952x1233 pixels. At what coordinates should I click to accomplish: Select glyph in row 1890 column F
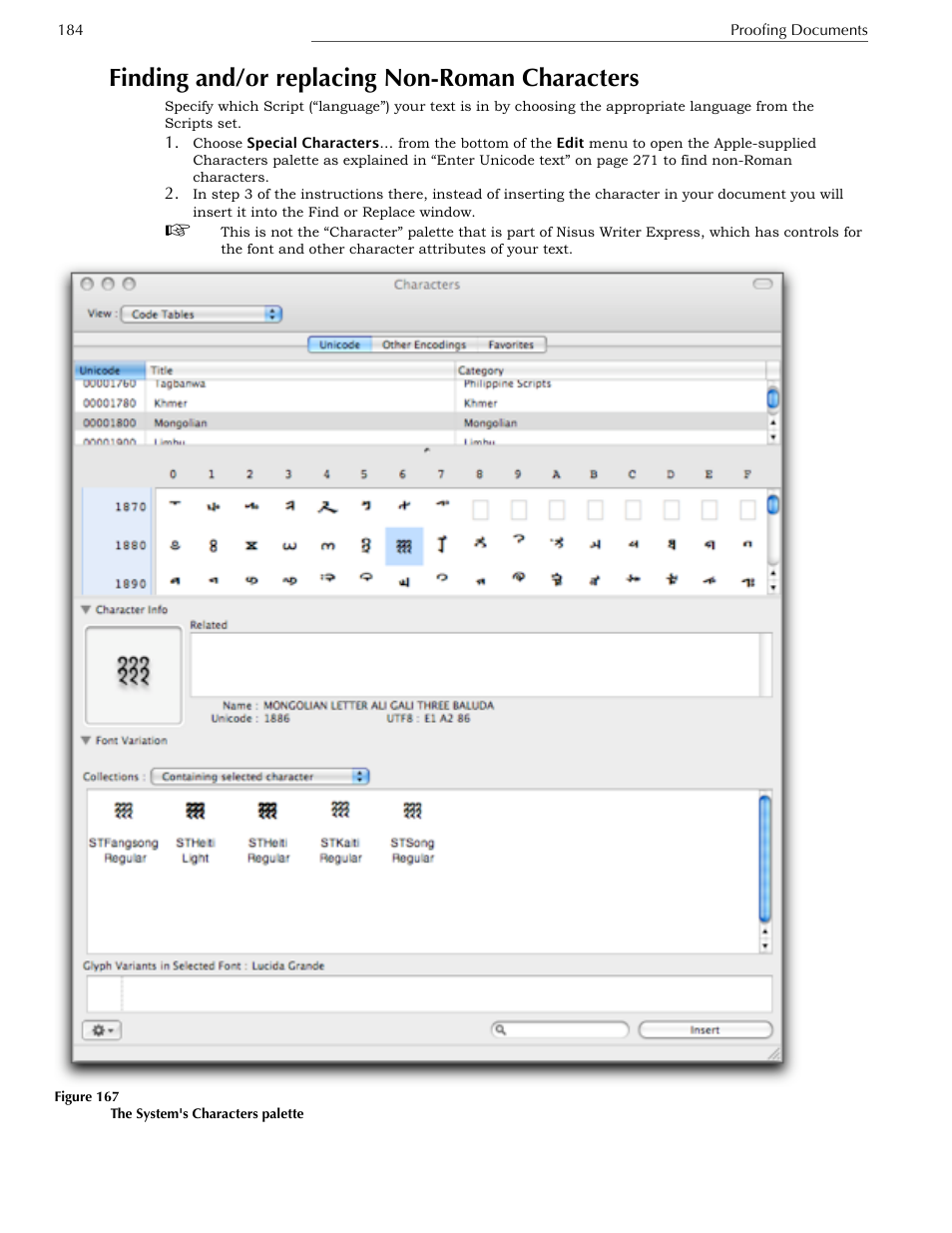747,582
